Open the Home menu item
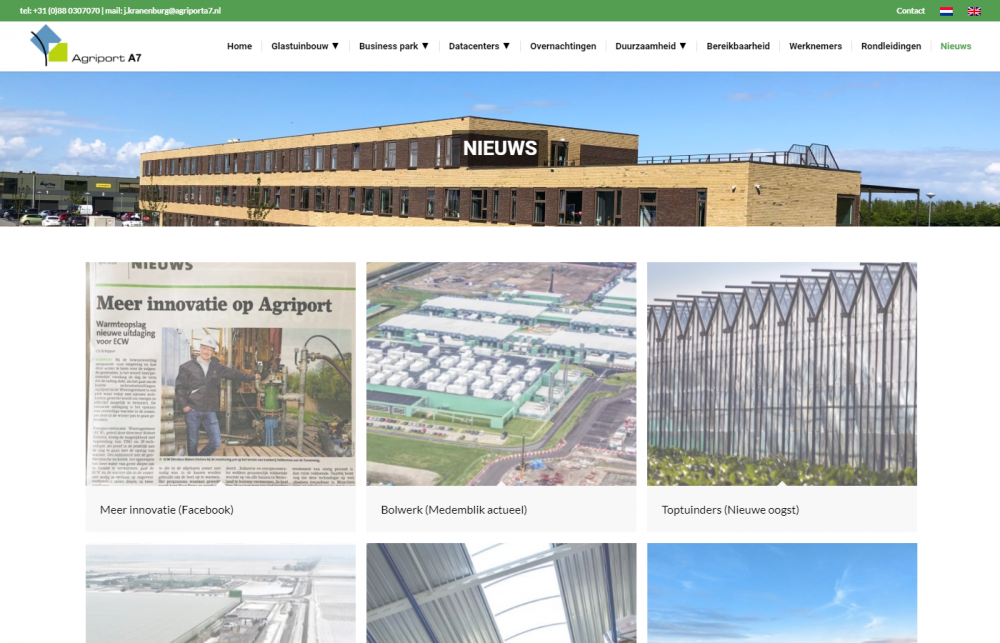 (239, 46)
